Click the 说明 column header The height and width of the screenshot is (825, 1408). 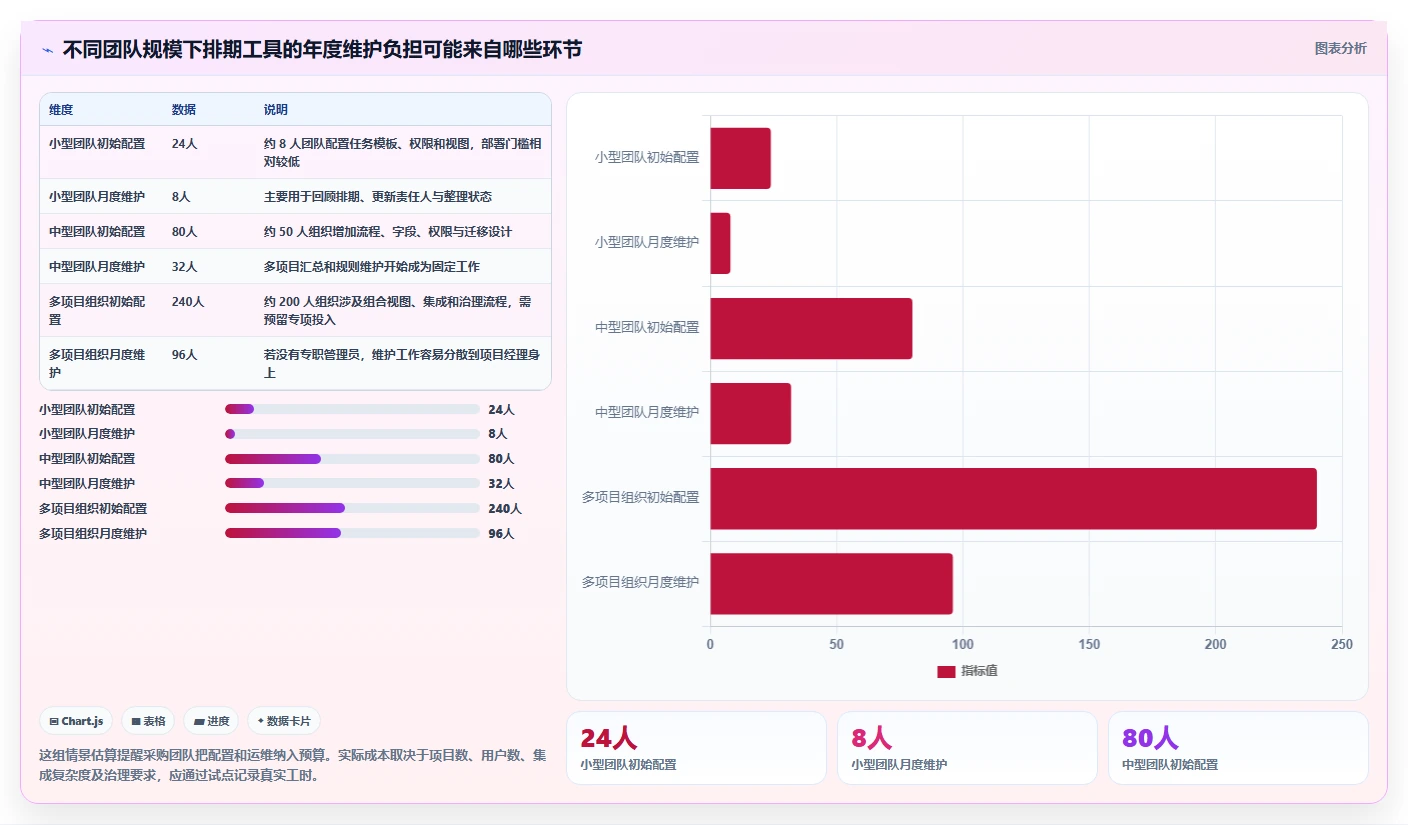[x=276, y=110]
